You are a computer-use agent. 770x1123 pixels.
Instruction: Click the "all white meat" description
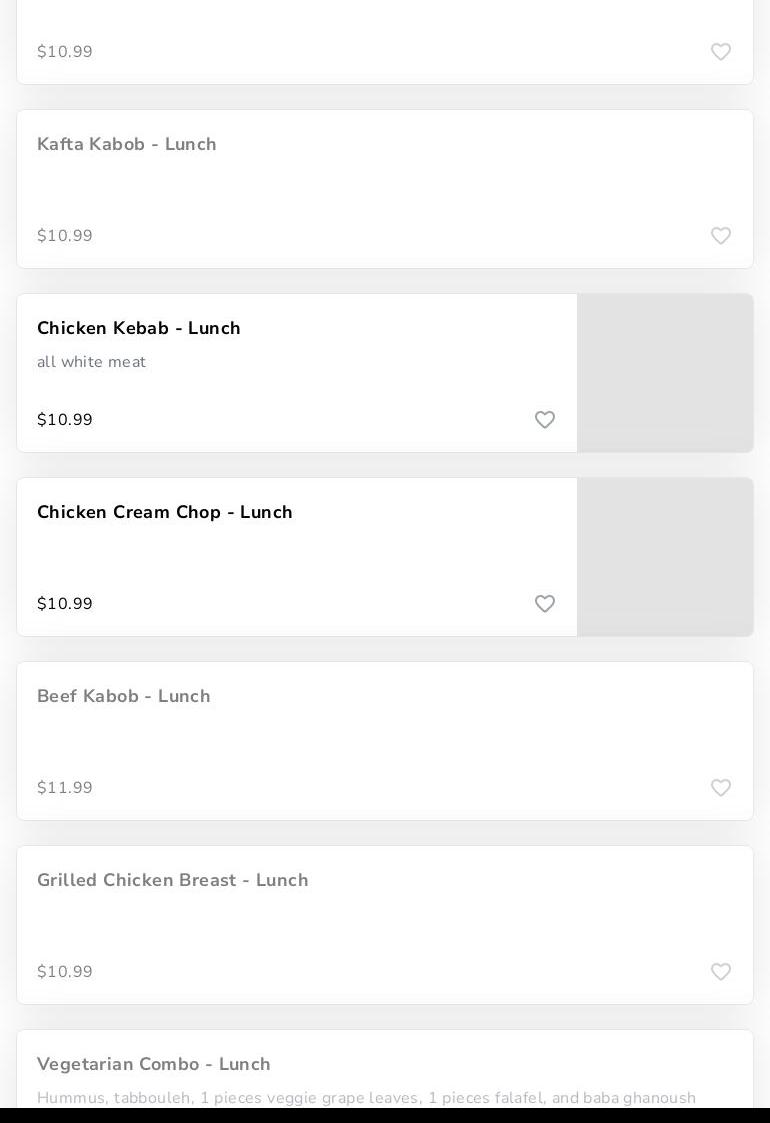[92, 362]
